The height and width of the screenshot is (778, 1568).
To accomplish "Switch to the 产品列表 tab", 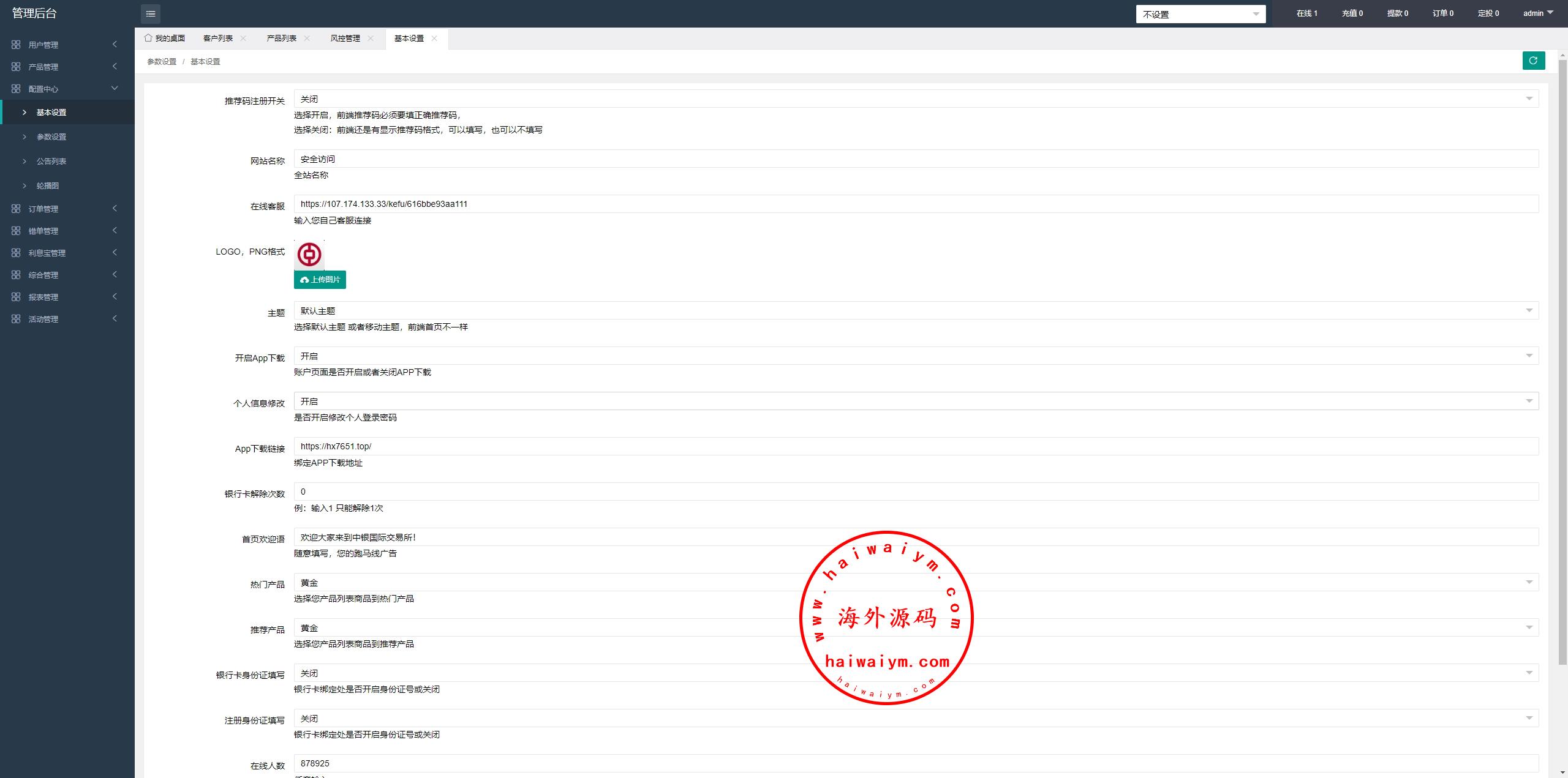I will coord(281,38).
